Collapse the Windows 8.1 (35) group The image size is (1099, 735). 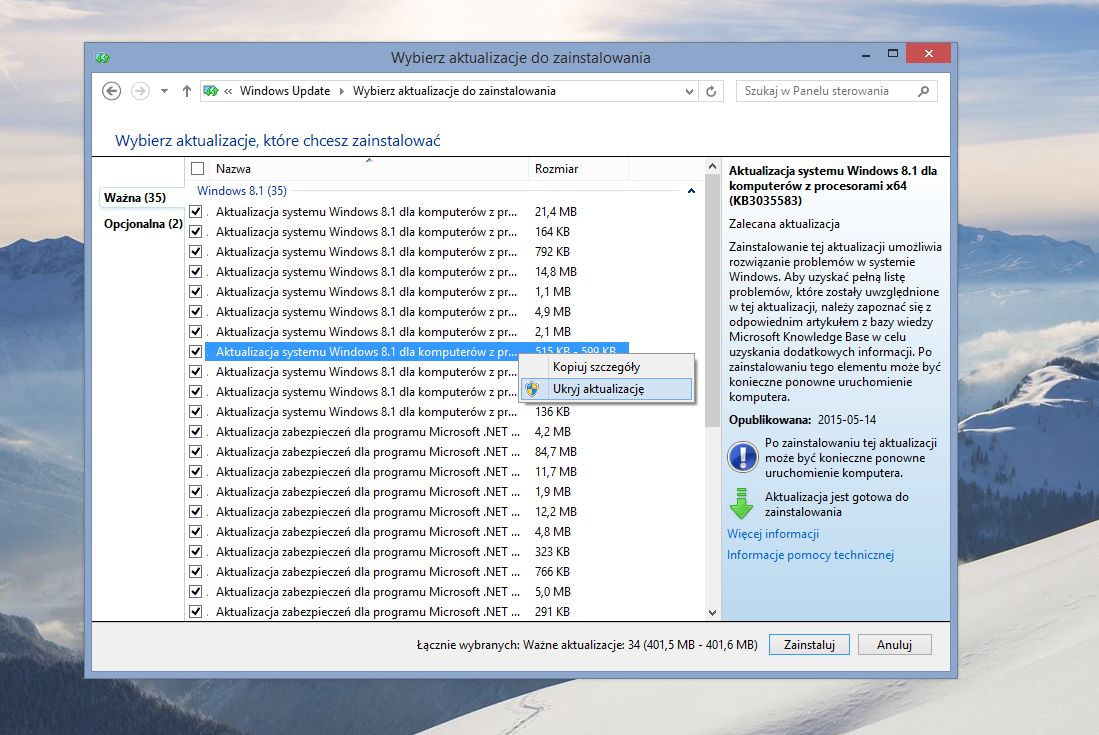tap(692, 191)
